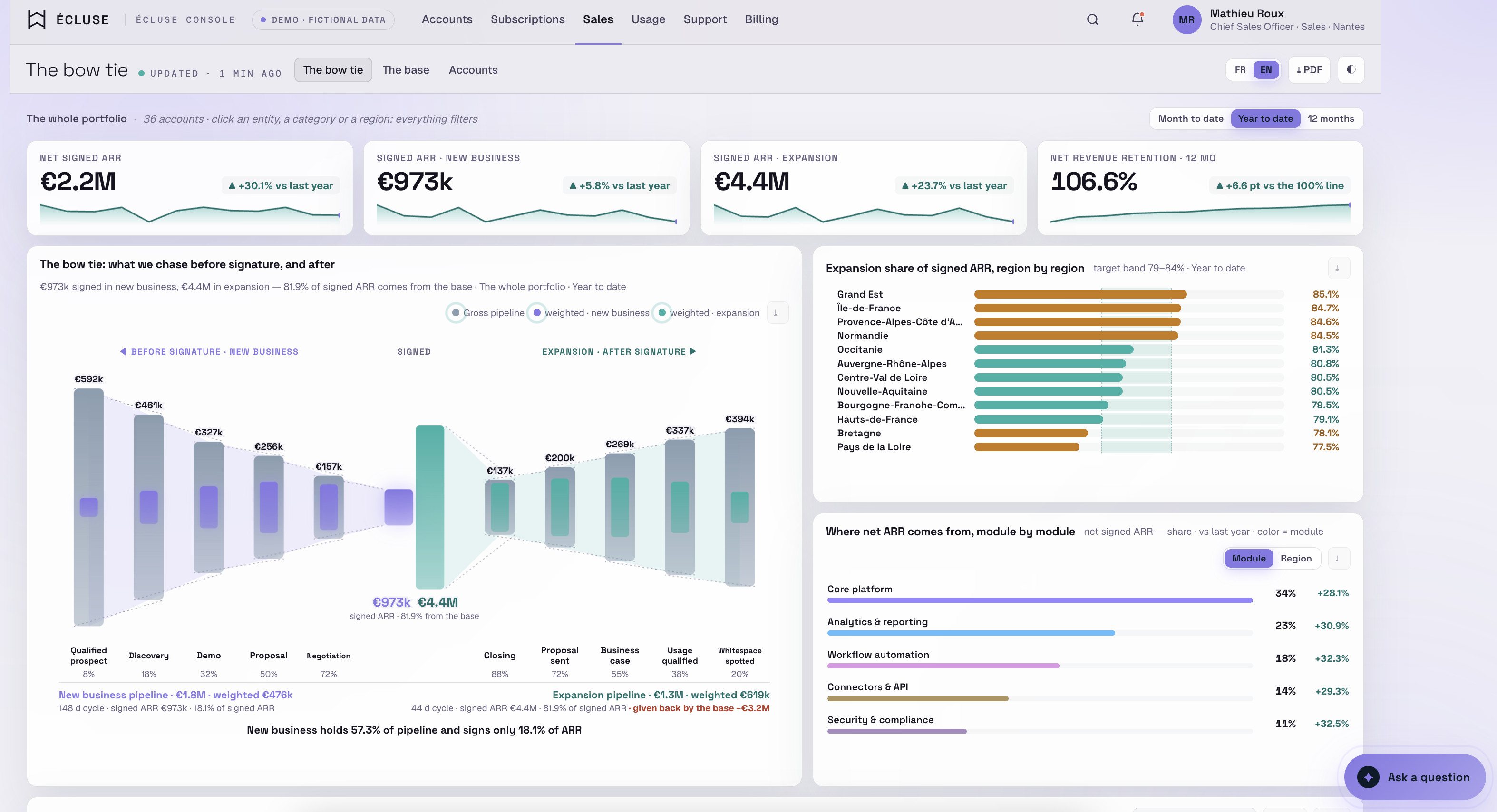Download the bow tie chart
Screen dimensions: 1497x812
tap(777, 313)
